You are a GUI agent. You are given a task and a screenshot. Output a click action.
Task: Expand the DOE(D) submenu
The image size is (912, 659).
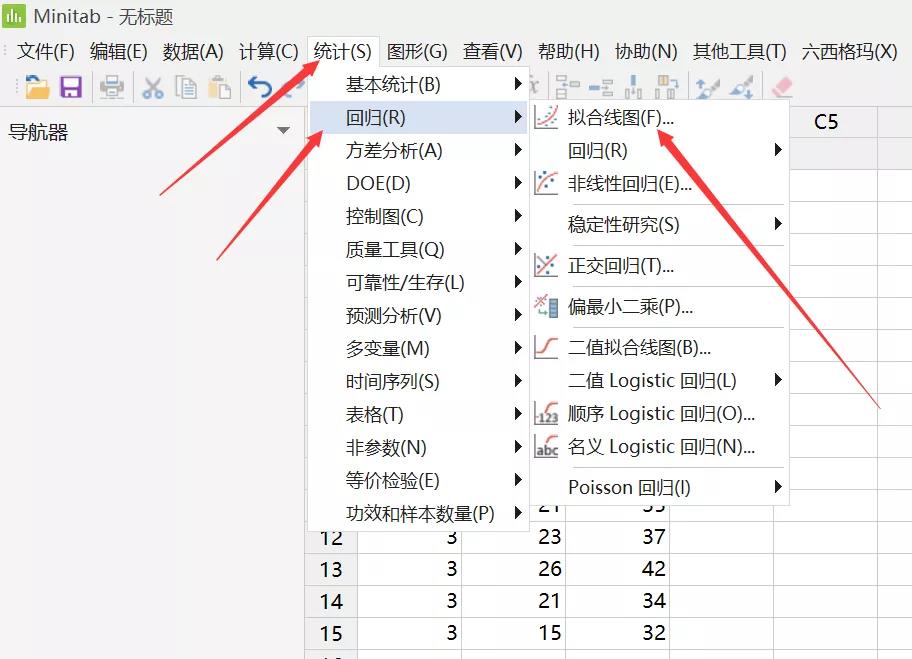tap(418, 183)
